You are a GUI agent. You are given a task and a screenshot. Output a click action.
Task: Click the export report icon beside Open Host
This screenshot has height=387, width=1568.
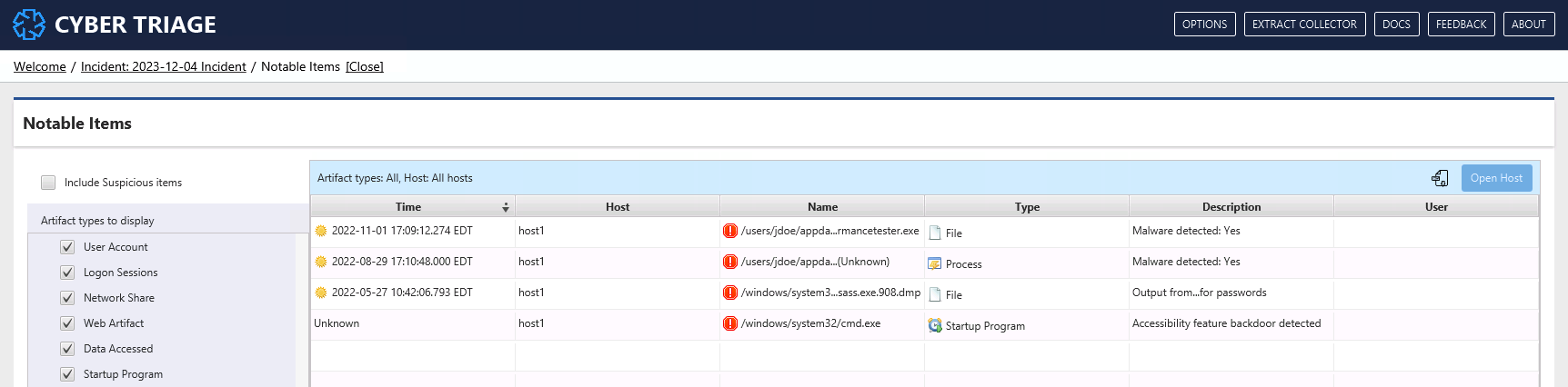(x=1440, y=178)
